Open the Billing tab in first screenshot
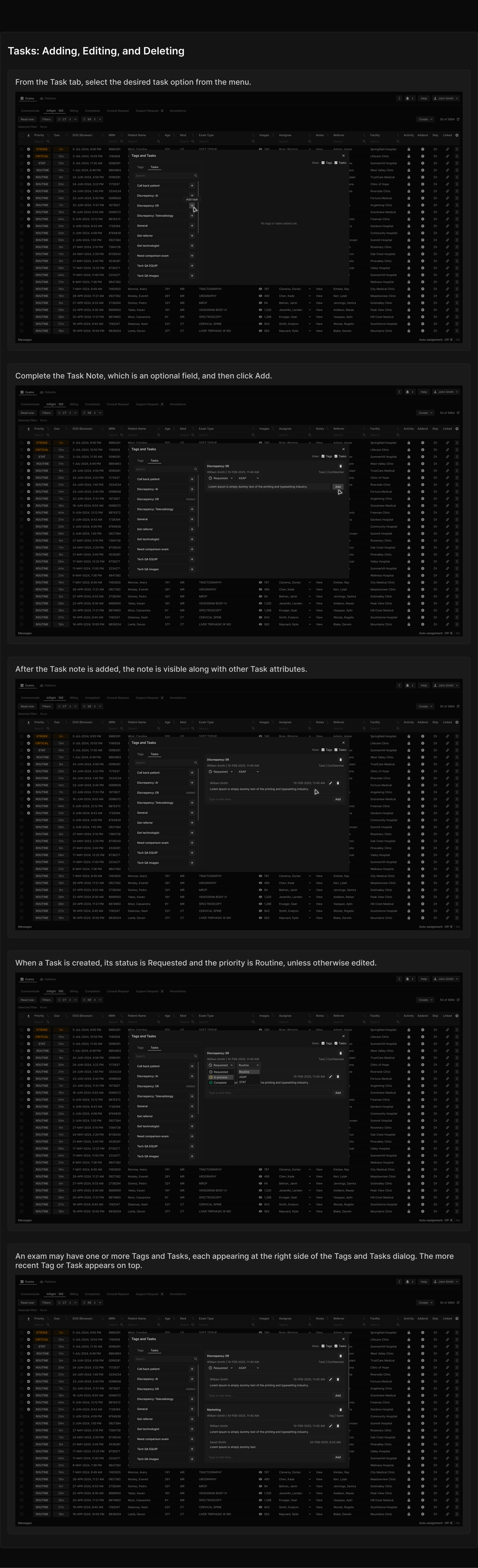This screenshot has width=478, height=1568. click(74, 111)
